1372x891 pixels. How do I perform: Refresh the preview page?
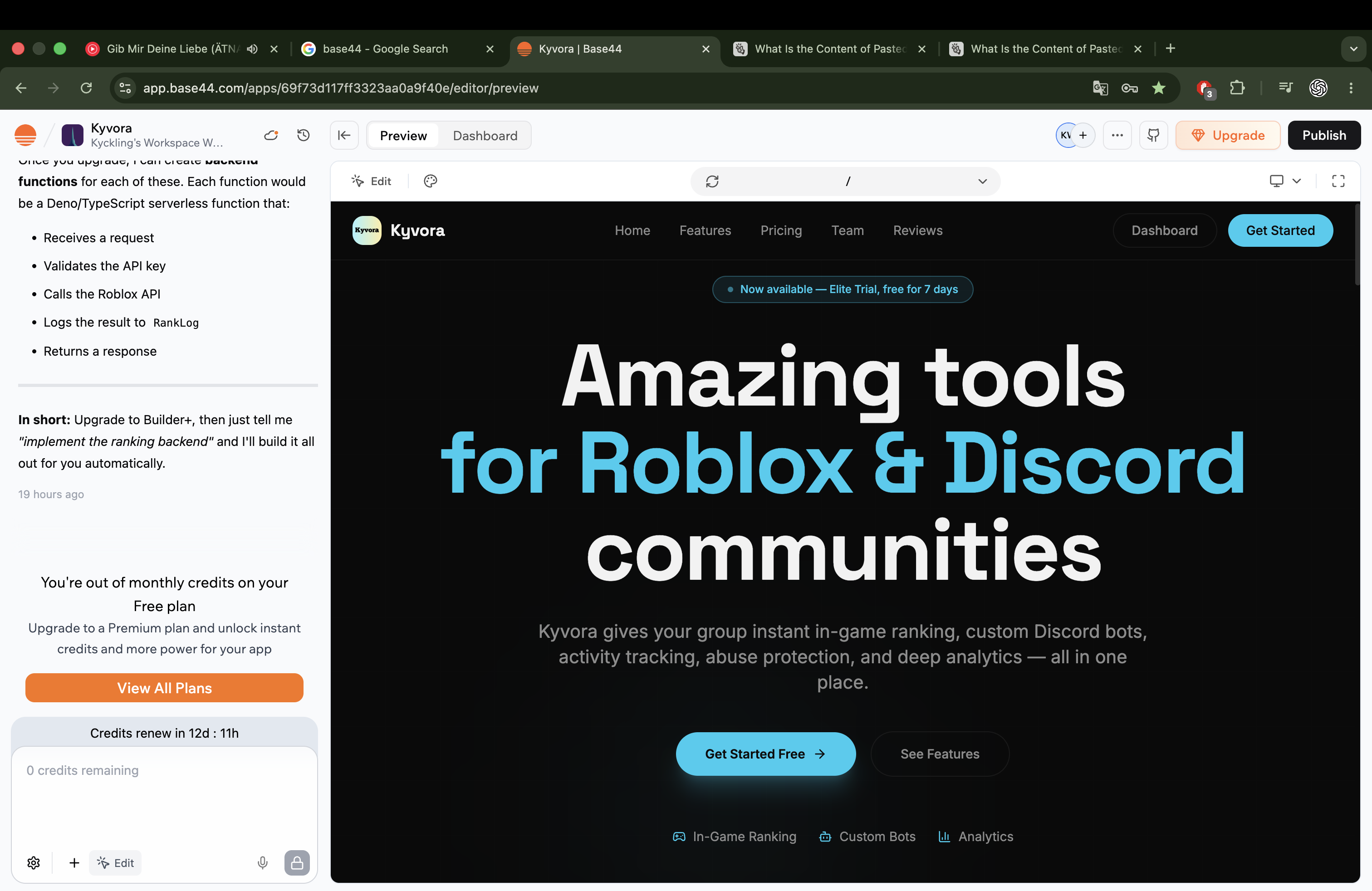(x=712, y=181)
